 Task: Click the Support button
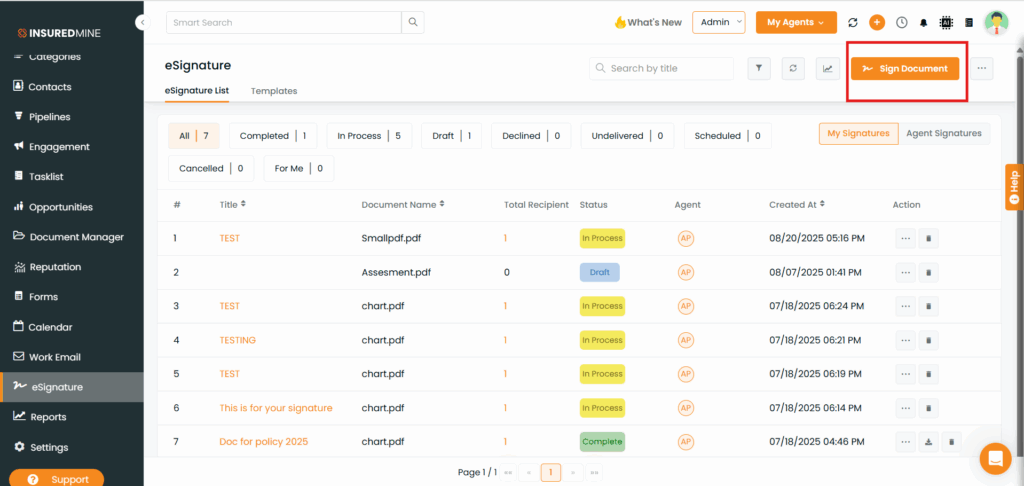click(56, 479)
